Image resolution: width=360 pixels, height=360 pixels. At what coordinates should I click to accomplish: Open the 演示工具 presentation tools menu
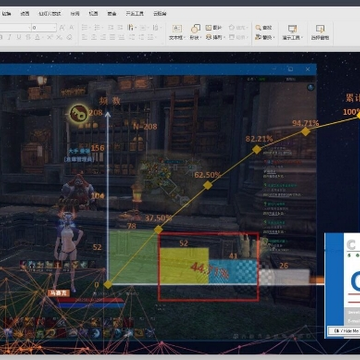point(293,32)
